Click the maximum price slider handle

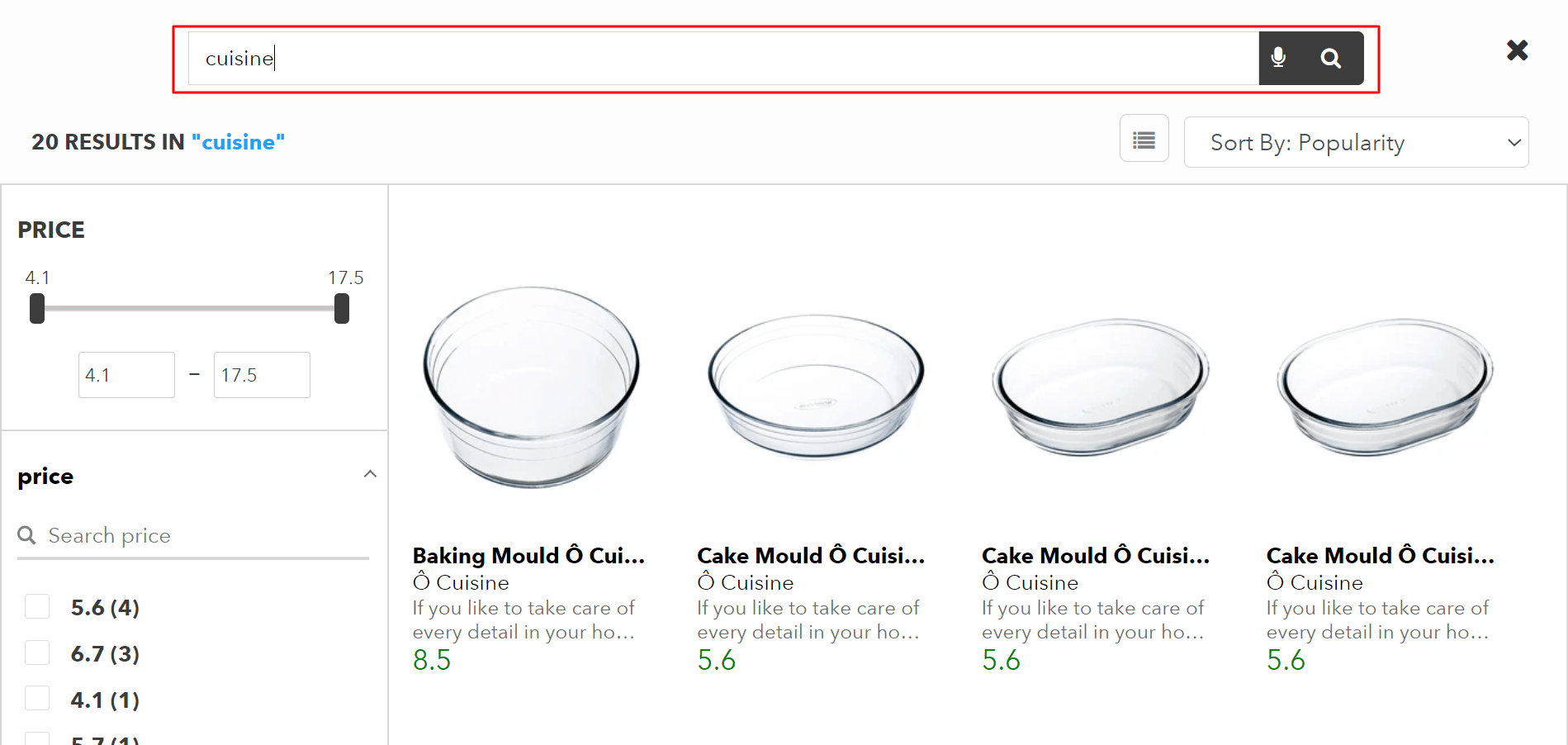342,309
